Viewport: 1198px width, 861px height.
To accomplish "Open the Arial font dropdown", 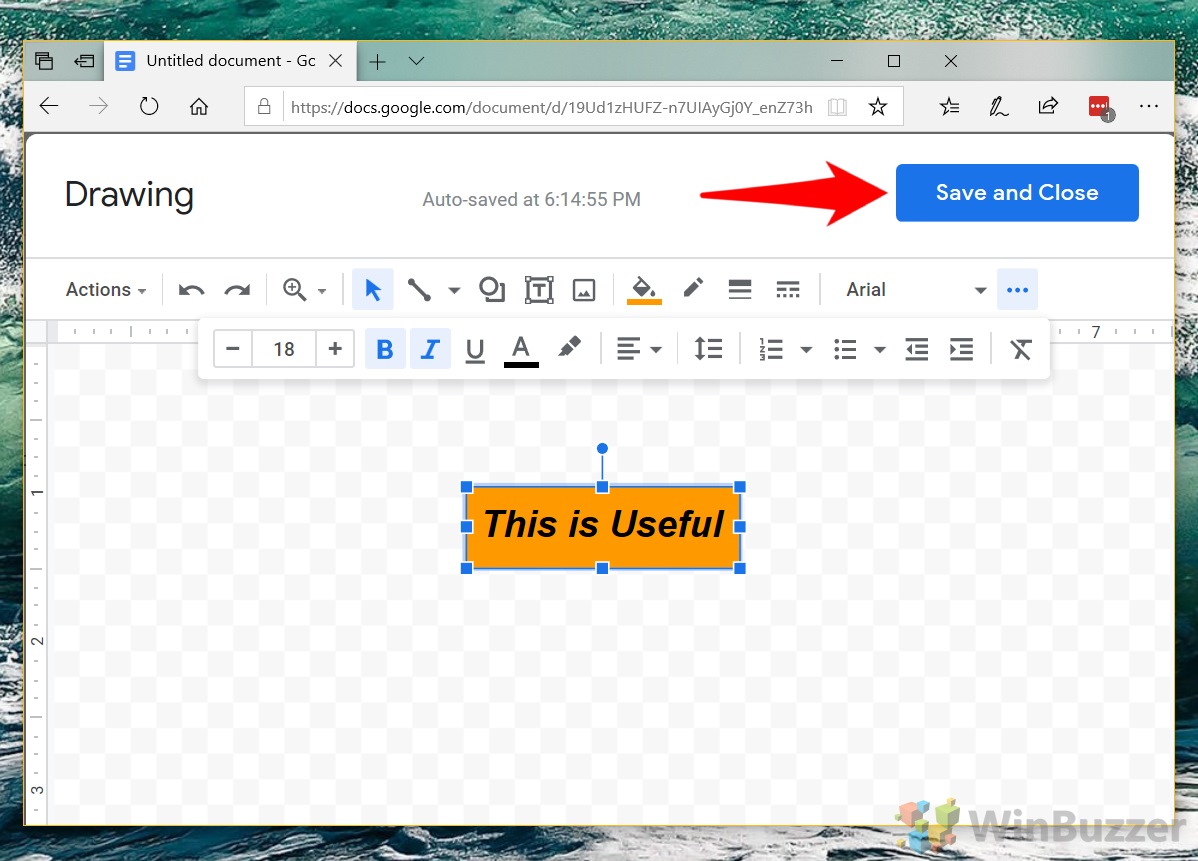I will tap(915, 290).
